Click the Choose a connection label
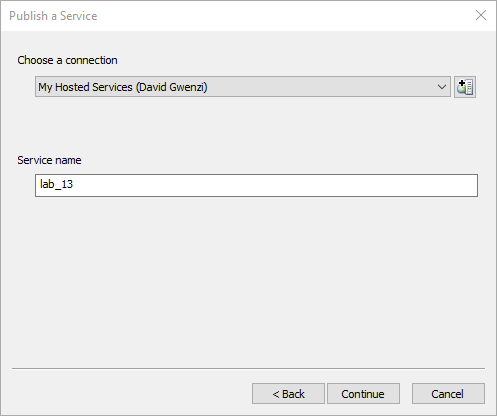 67,60
